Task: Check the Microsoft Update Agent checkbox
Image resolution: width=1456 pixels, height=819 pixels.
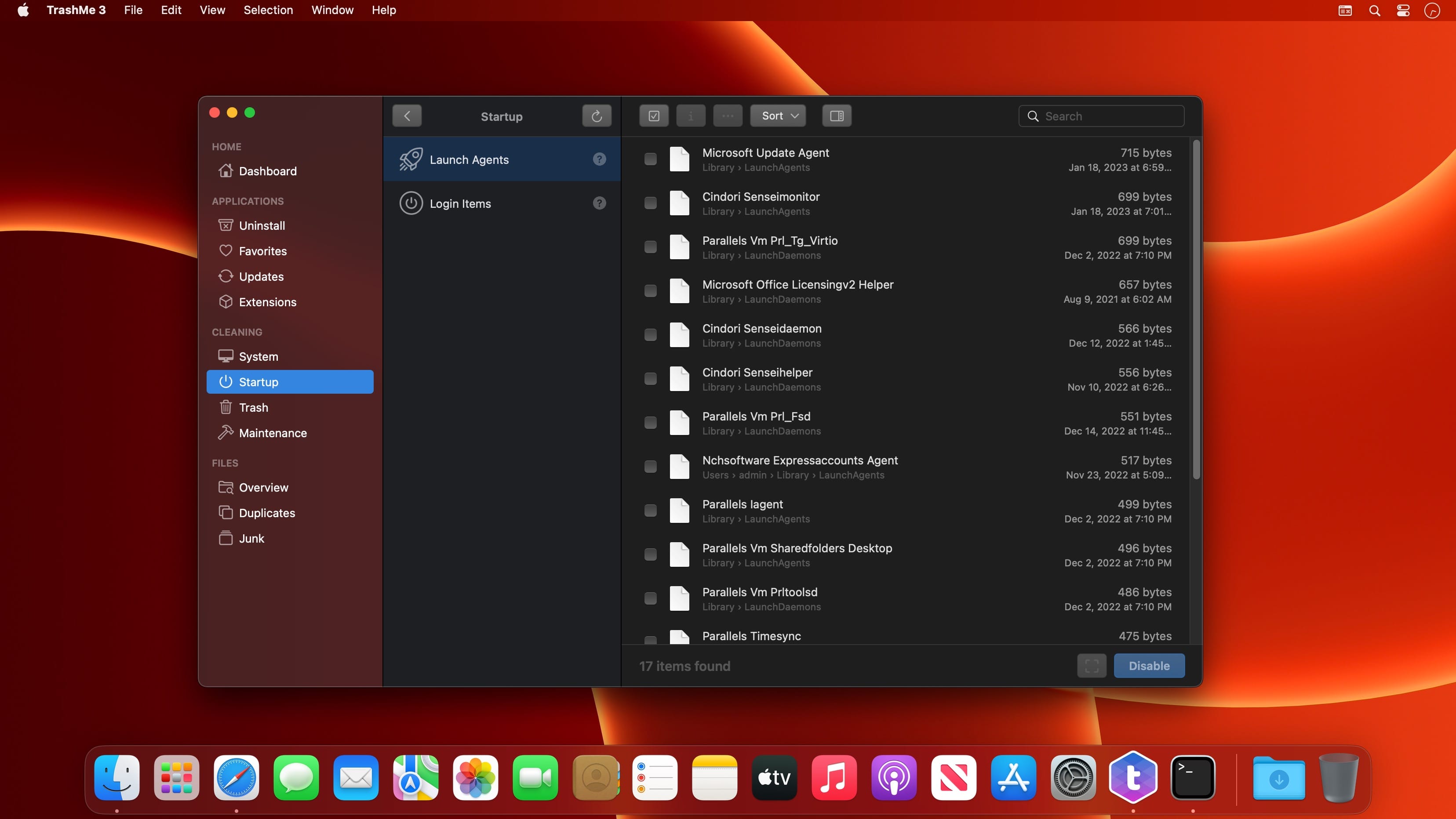Action: coord(651,159)
